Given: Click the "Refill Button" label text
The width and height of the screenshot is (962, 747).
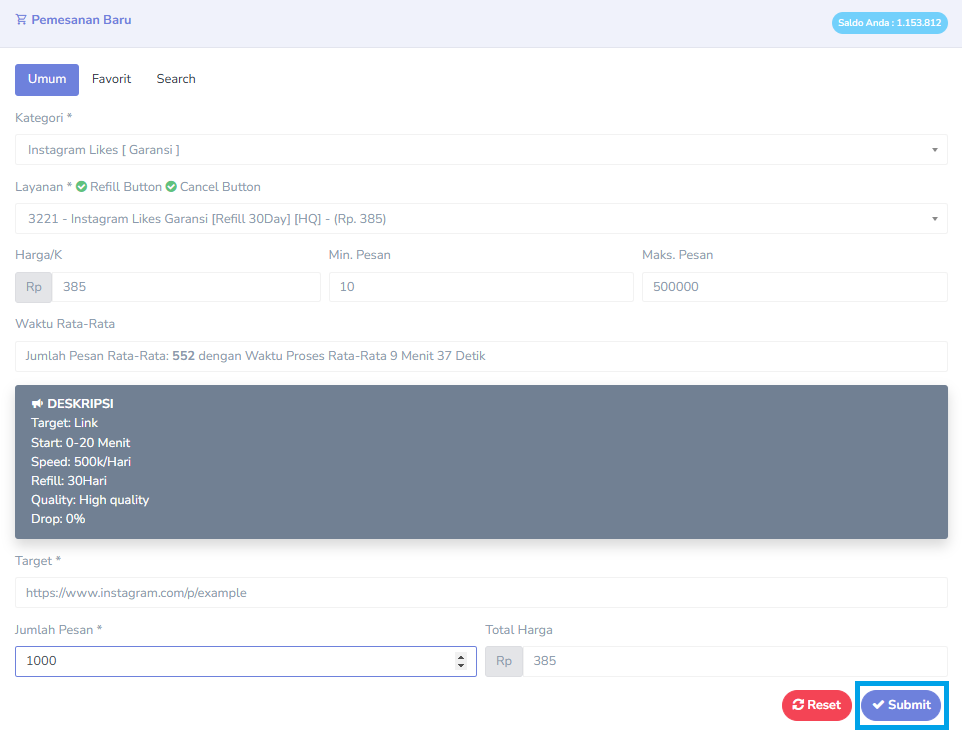Looking at the screenshot, I should click(126, 186).
